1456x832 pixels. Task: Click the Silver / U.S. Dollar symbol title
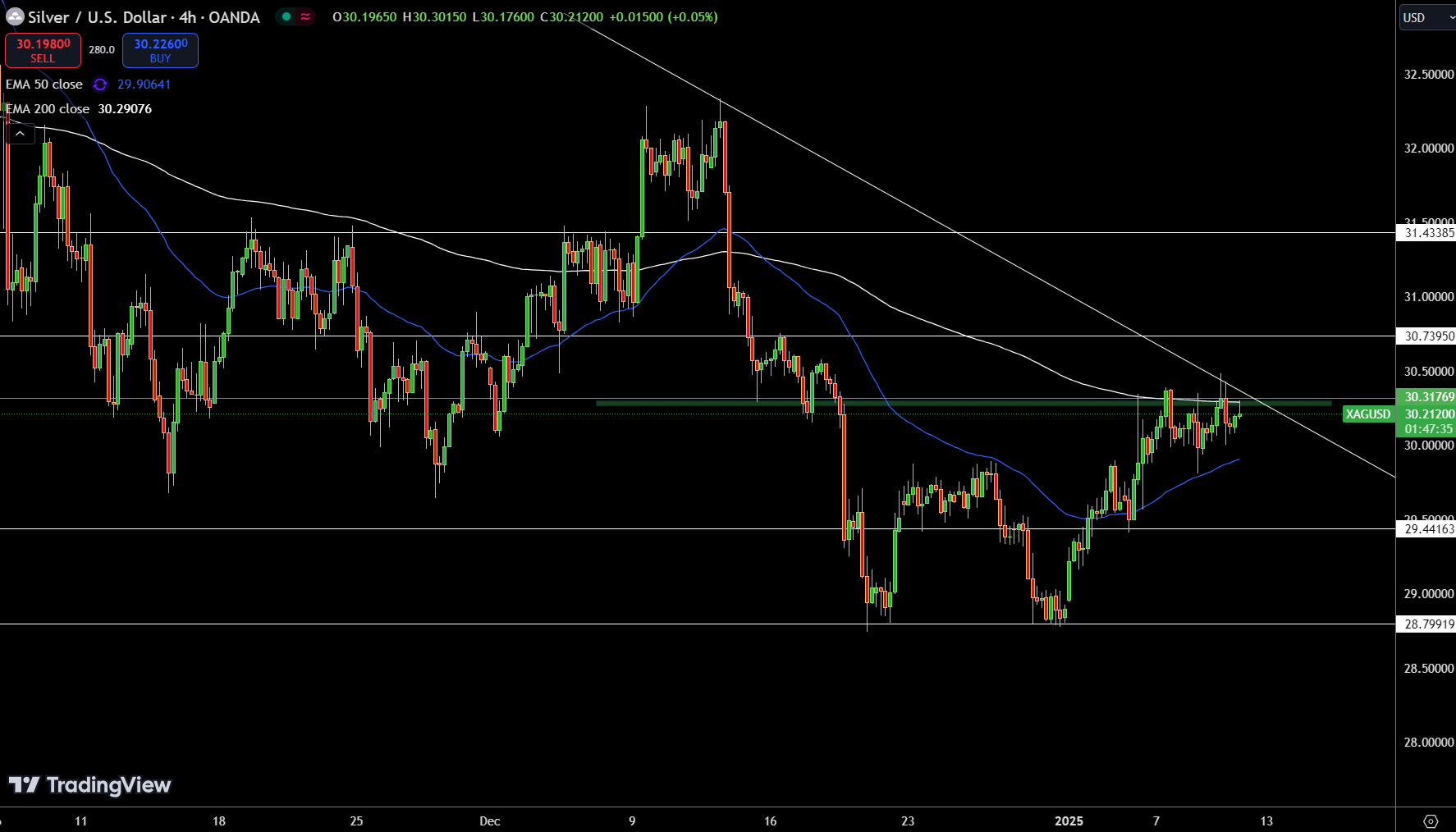pos(144,17)
